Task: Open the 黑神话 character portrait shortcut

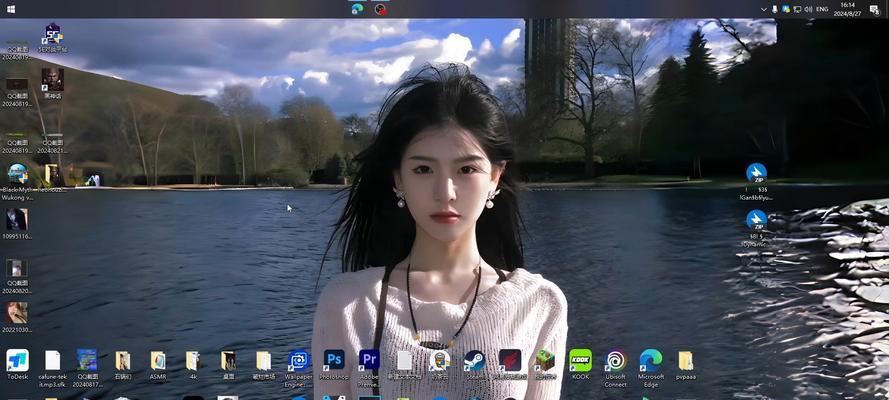Action: 52,80
